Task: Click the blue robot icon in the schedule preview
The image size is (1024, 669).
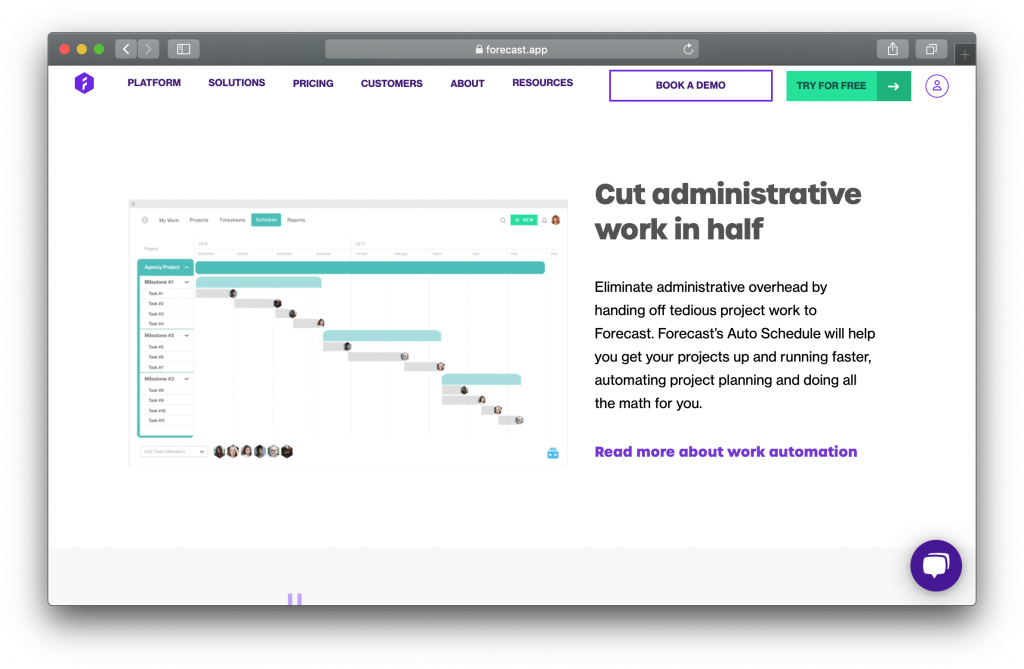Action: click(x=552, y=453)
